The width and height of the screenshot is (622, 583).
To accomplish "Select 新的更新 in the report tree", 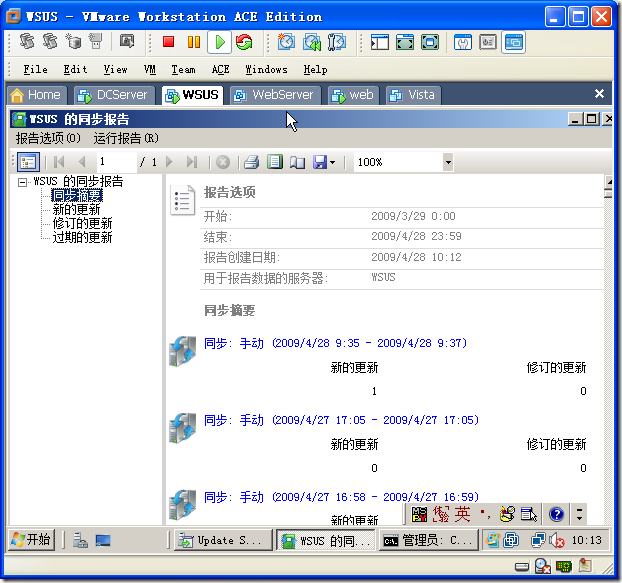I will (77, 209).
